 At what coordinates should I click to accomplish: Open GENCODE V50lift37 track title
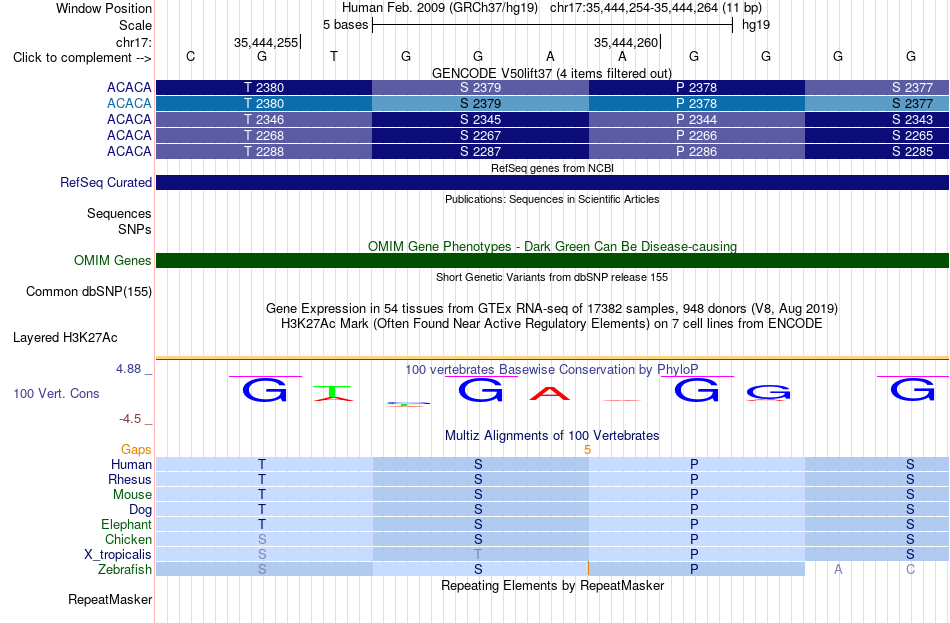551,73
